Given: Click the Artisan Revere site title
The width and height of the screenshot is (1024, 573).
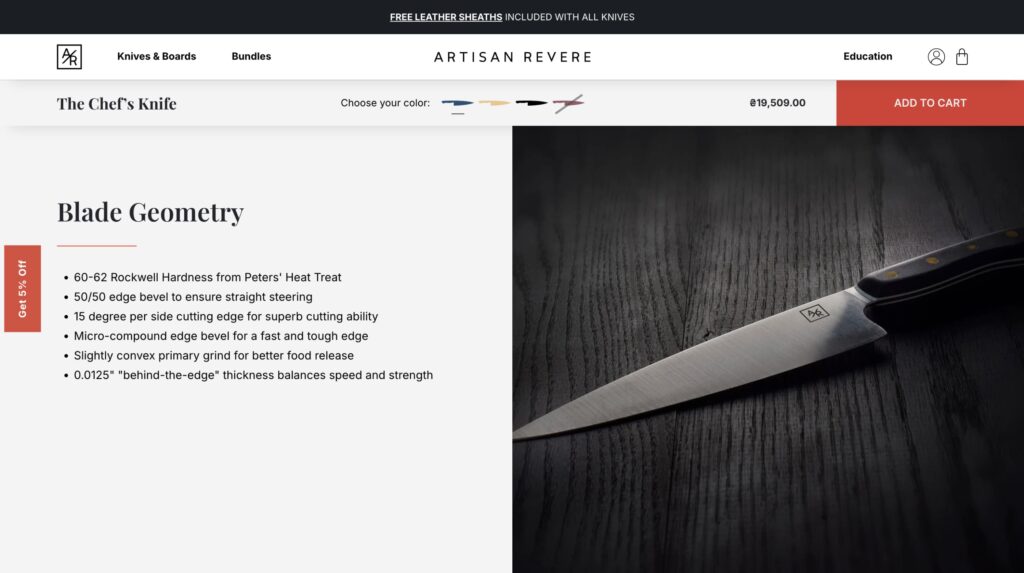Looking at the screenshot, I should point(513,57).
